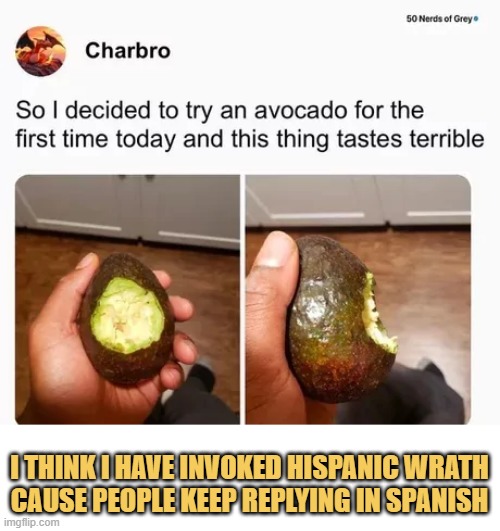Click the dark shoe at the bottom of the left photo

[201, 376]
